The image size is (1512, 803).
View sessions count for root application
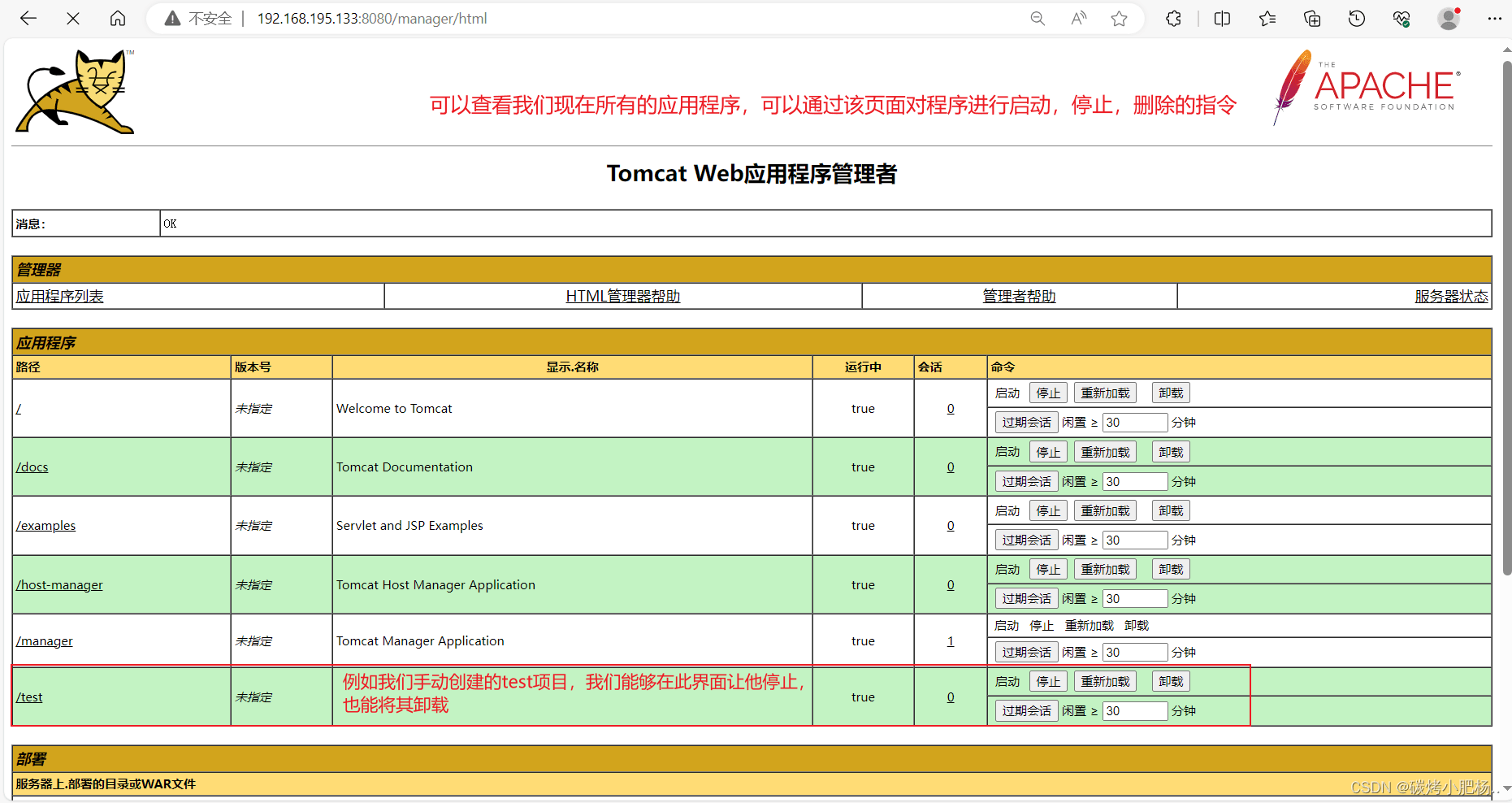(x=951, y=409)
